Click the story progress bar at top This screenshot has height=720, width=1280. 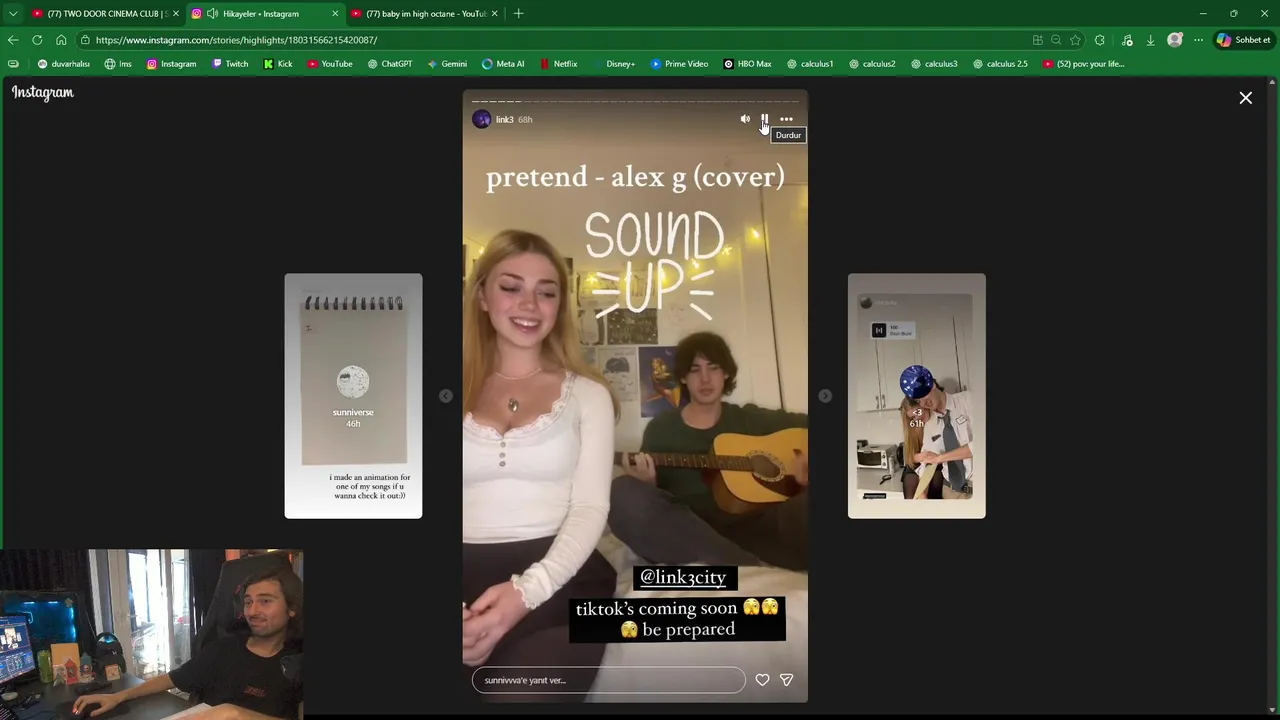click(x=635, y=101)
